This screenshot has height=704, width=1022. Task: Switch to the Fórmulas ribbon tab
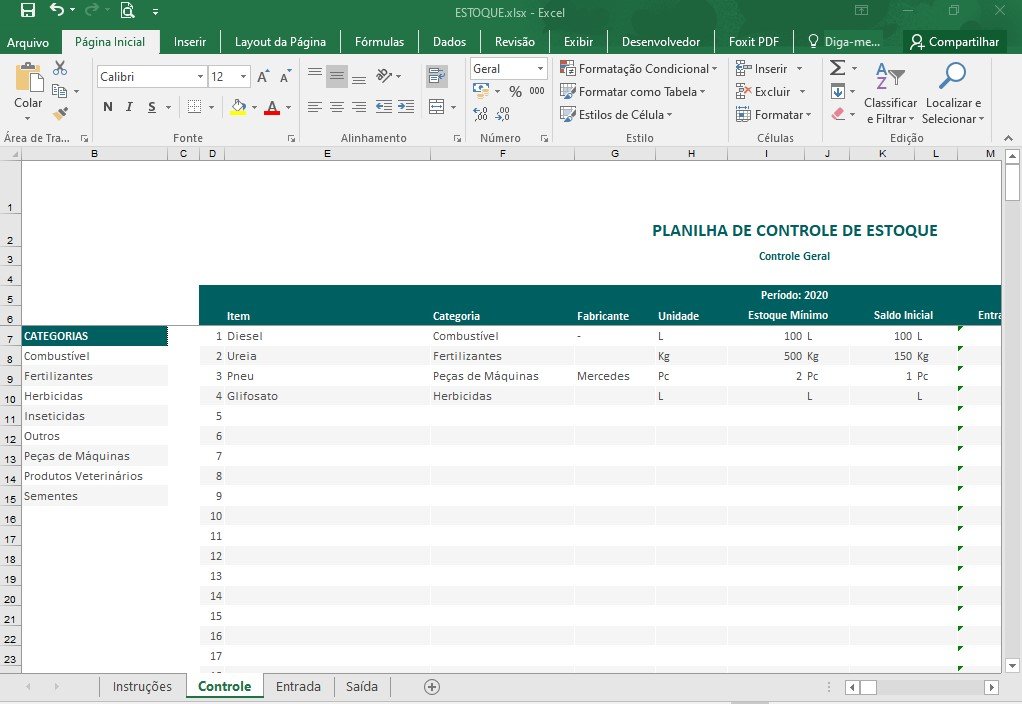coord(379,42)
